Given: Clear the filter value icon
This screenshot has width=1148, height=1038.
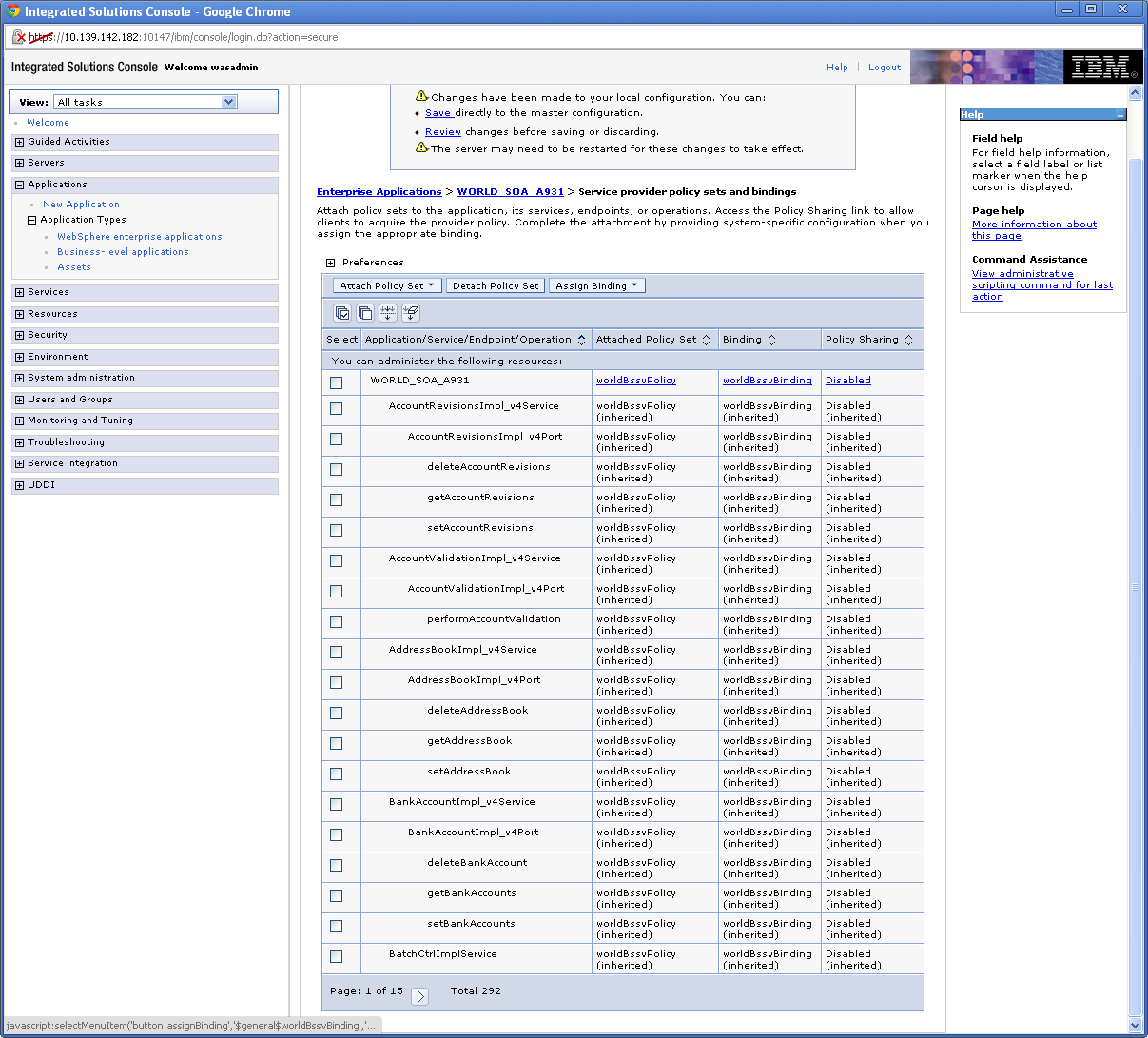Looking at the screenshot, I should pyautogui.click(x=411, y=313).
